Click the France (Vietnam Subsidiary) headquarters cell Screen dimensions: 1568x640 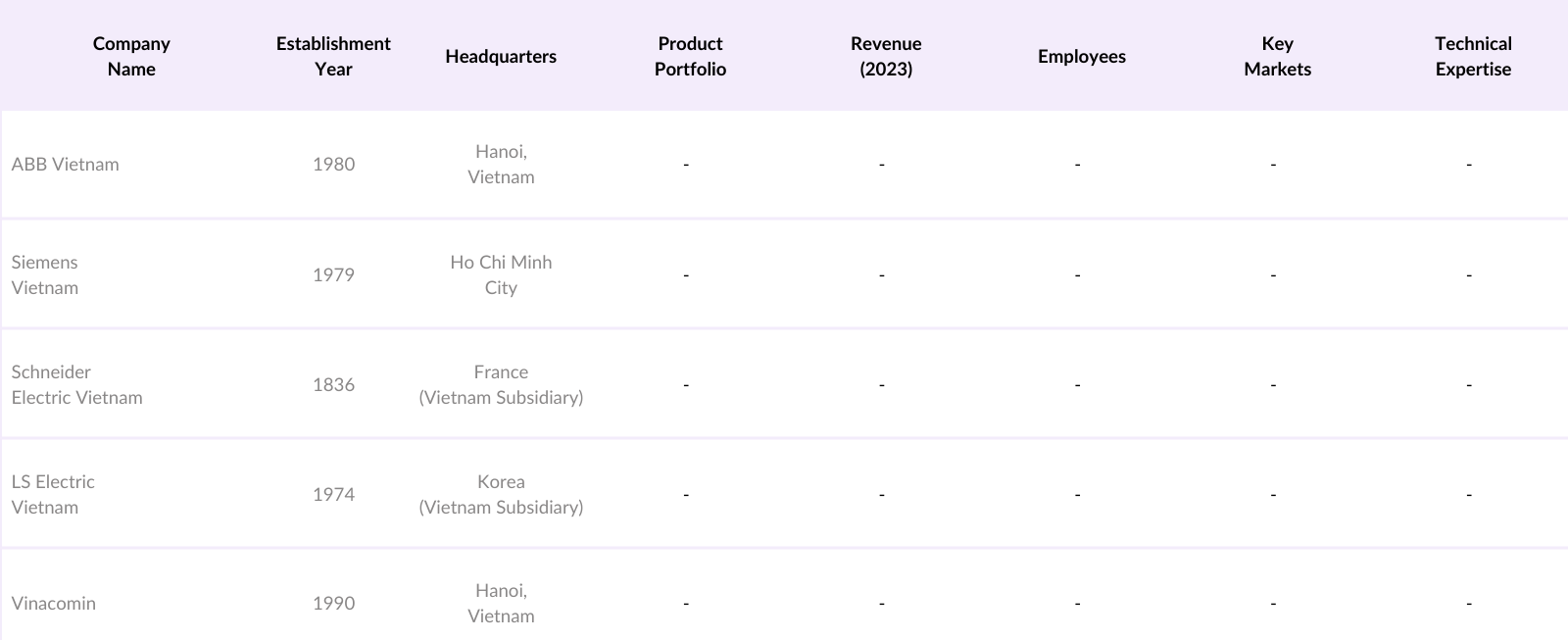(x=501, y=384)
